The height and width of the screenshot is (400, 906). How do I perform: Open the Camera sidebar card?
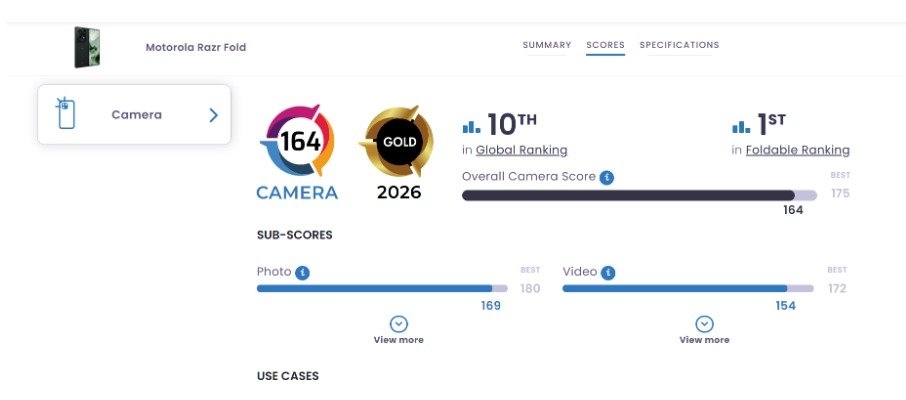tap(134, 114)
